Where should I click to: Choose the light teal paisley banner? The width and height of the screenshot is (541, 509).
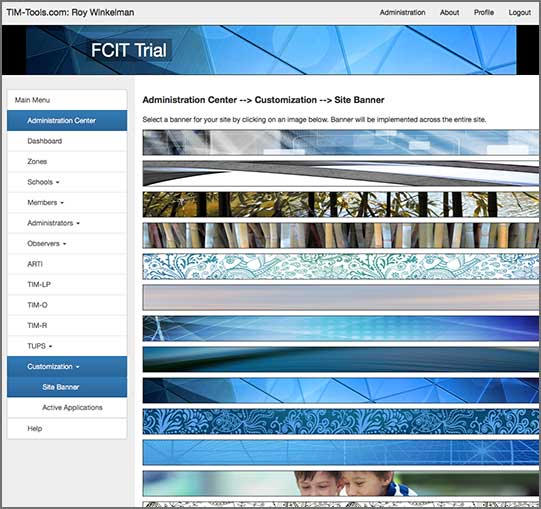[x=341, y=266]
